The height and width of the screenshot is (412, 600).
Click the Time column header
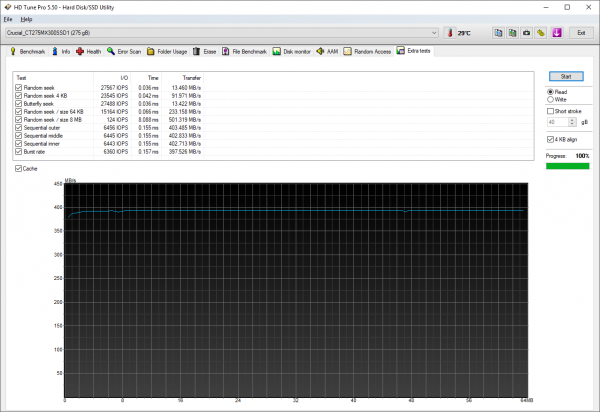tap(146, 78)
